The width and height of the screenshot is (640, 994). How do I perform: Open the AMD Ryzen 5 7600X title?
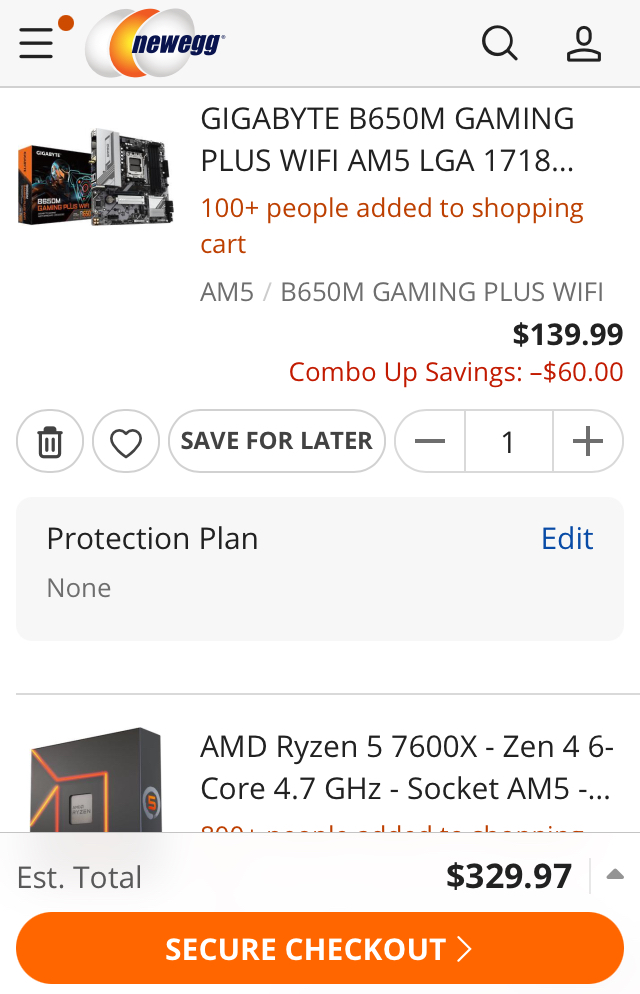coord(407,768)
